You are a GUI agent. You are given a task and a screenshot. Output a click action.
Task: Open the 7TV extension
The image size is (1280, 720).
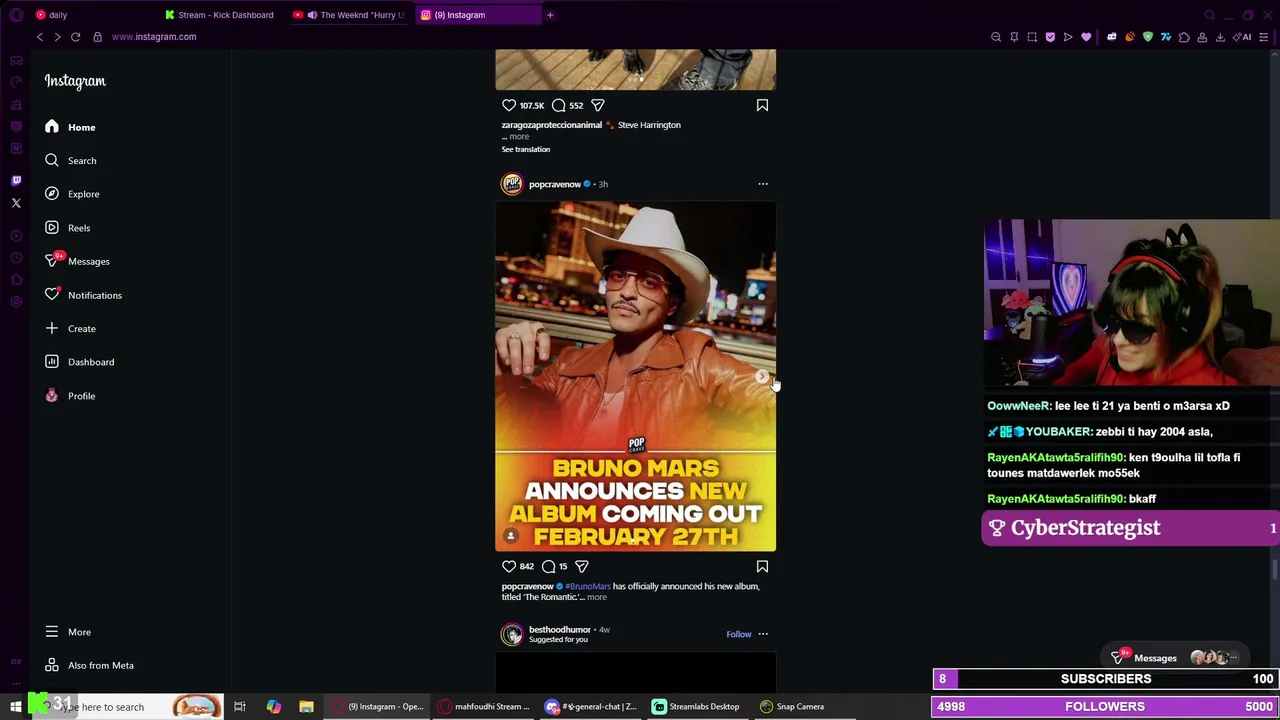(1166, 37)
